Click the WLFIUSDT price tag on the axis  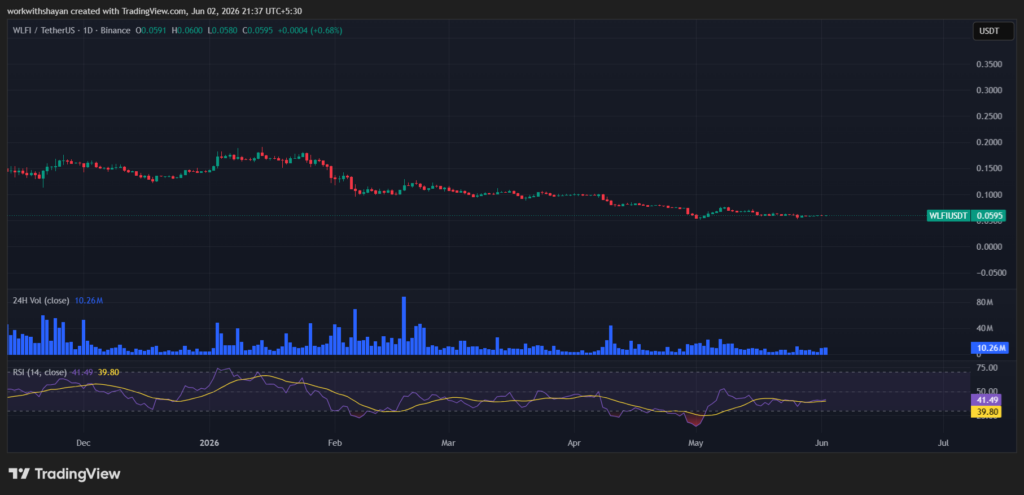point(949,216)
